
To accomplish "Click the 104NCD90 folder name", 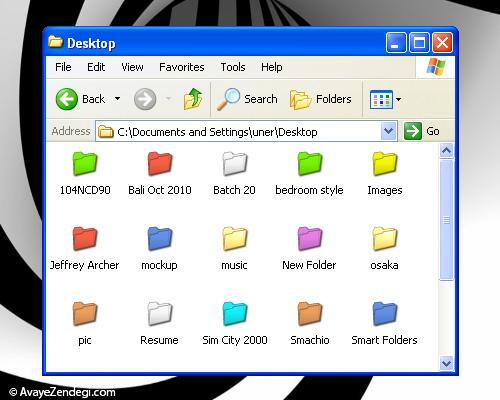I will [x=85, y=190].
